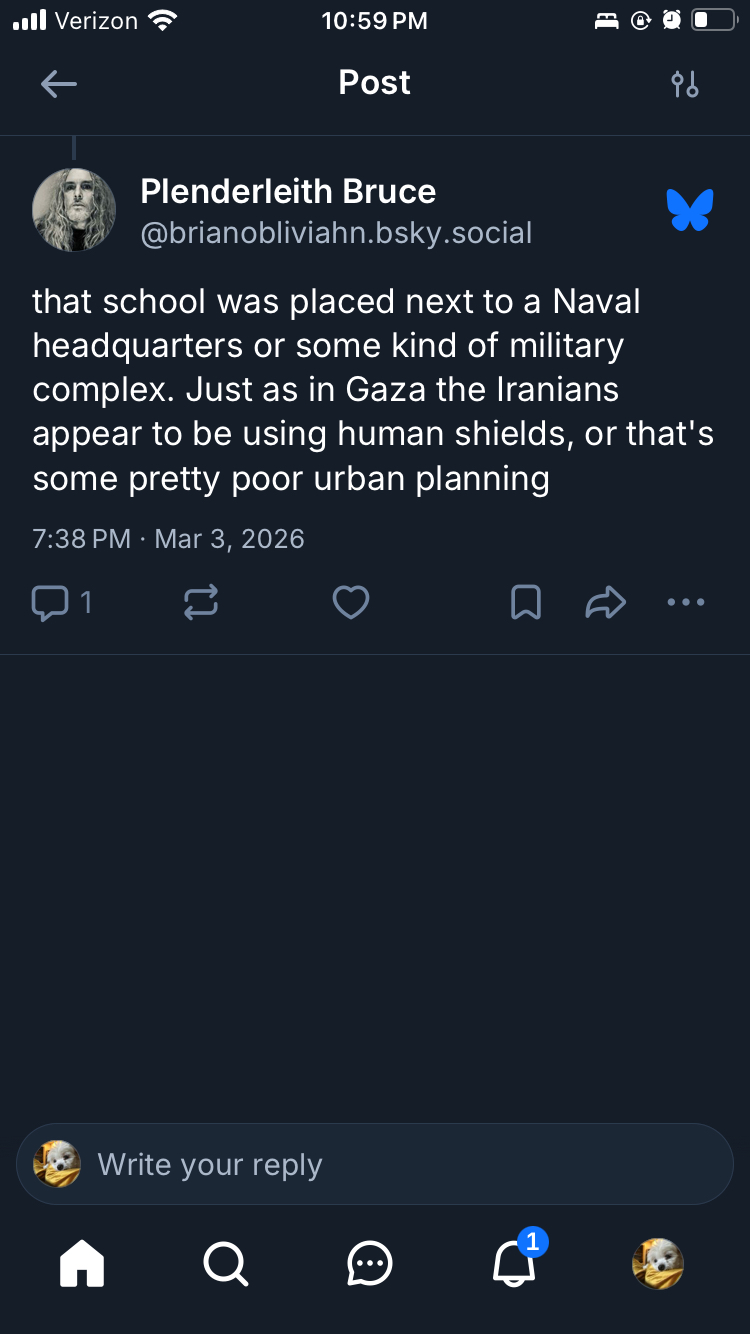This screenshot has width=750, height=1334.
Task: Open Plenderleith Bruce's profile name
Action: click(288, 191)
